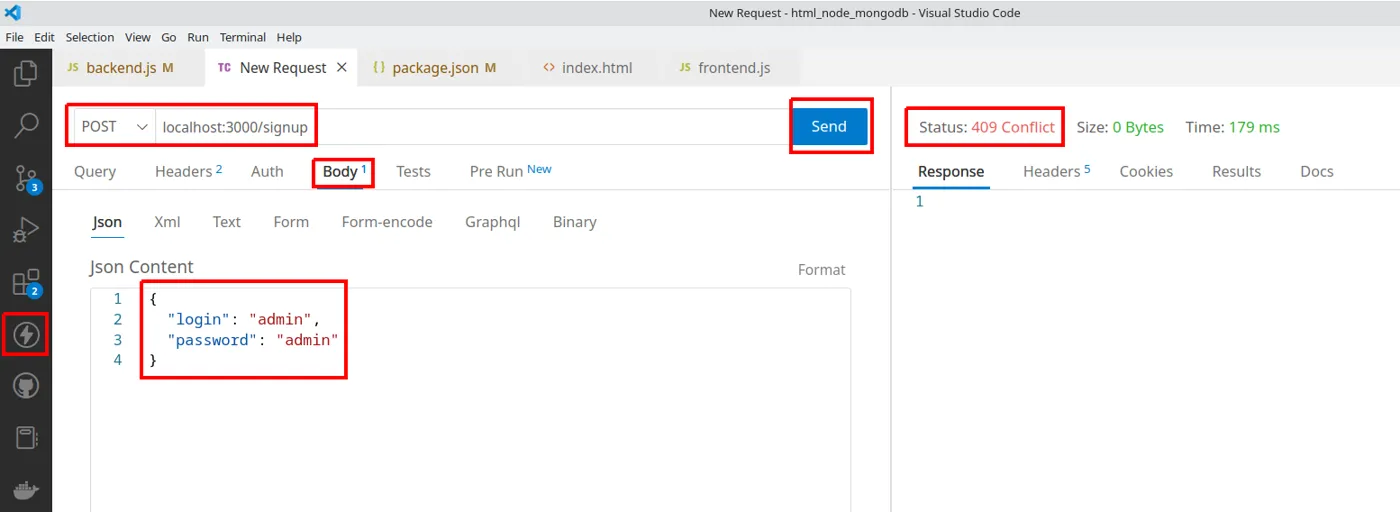
Task: Open the response Headers tab with 5 count
Action: (x=1056, y=171)
